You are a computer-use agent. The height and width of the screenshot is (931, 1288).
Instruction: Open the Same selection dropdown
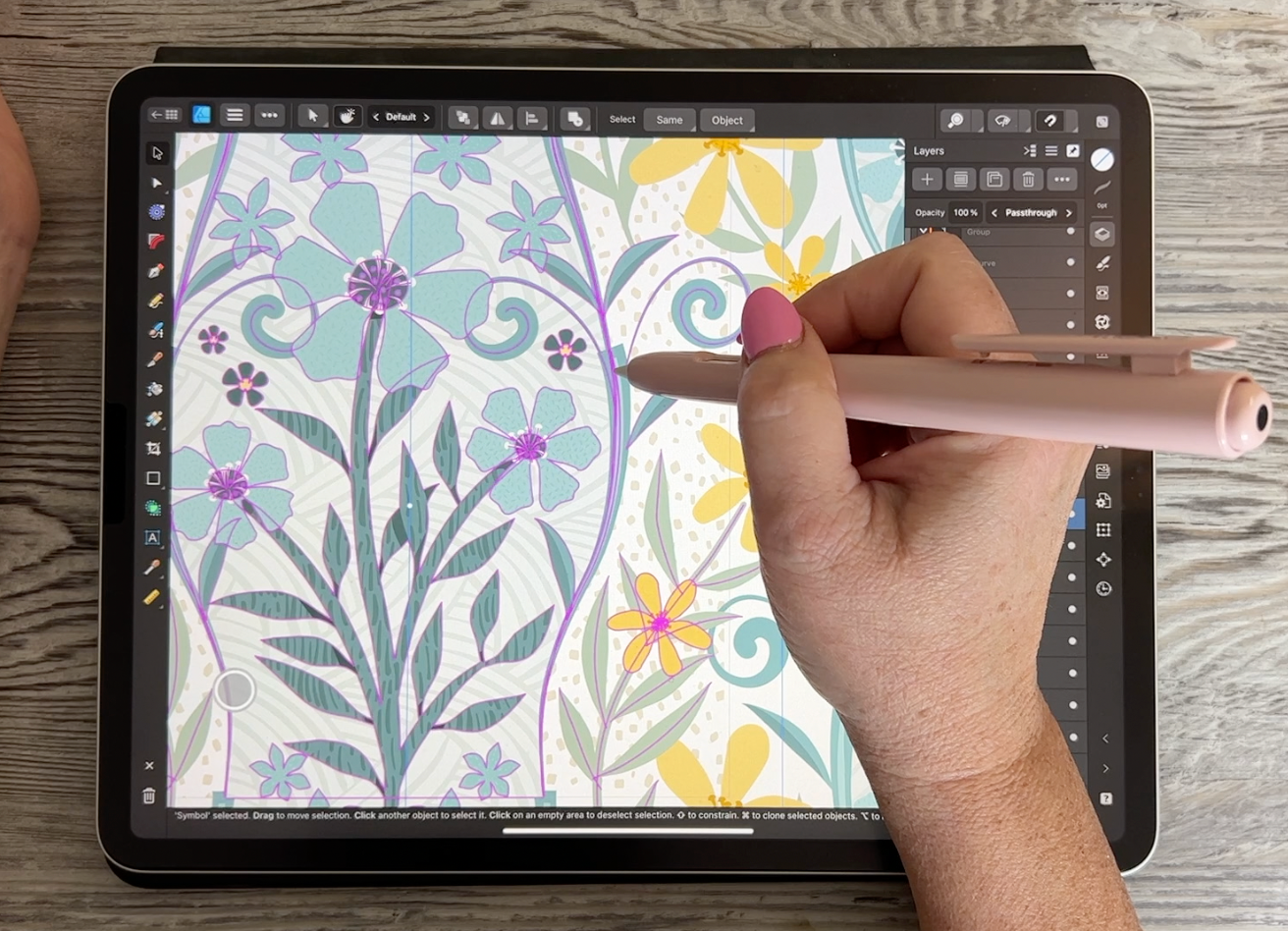tap(669, 120)
